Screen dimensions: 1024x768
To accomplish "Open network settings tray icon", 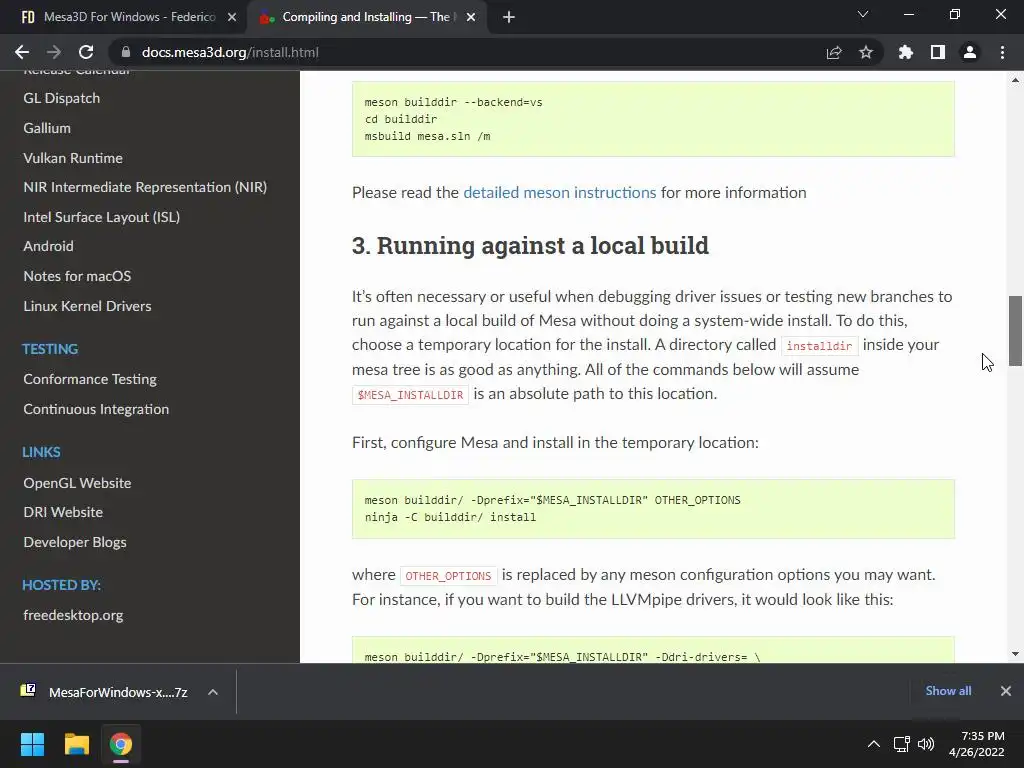I will 902,744.
